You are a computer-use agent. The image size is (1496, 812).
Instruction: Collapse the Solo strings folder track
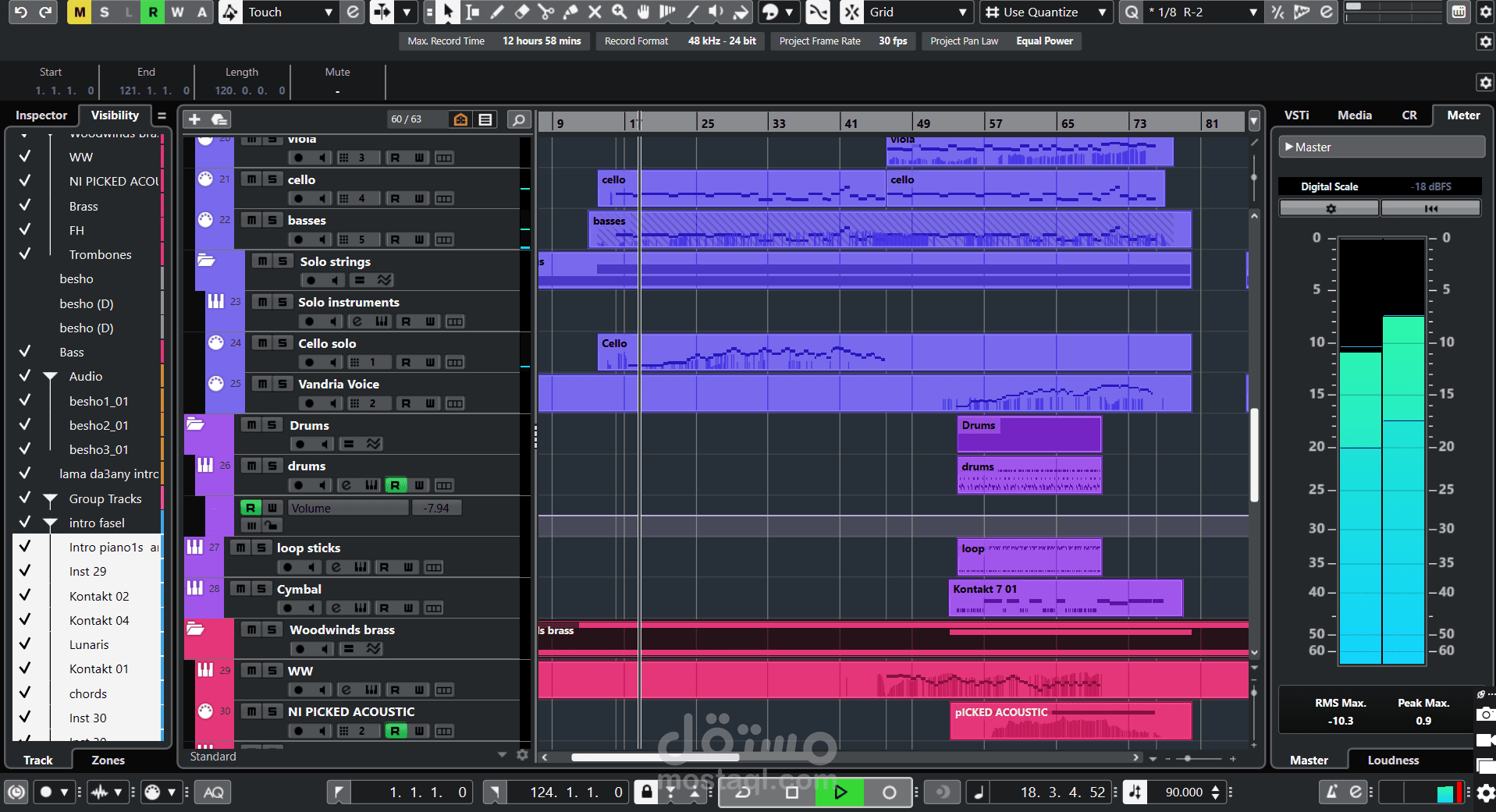coord(206,260)
